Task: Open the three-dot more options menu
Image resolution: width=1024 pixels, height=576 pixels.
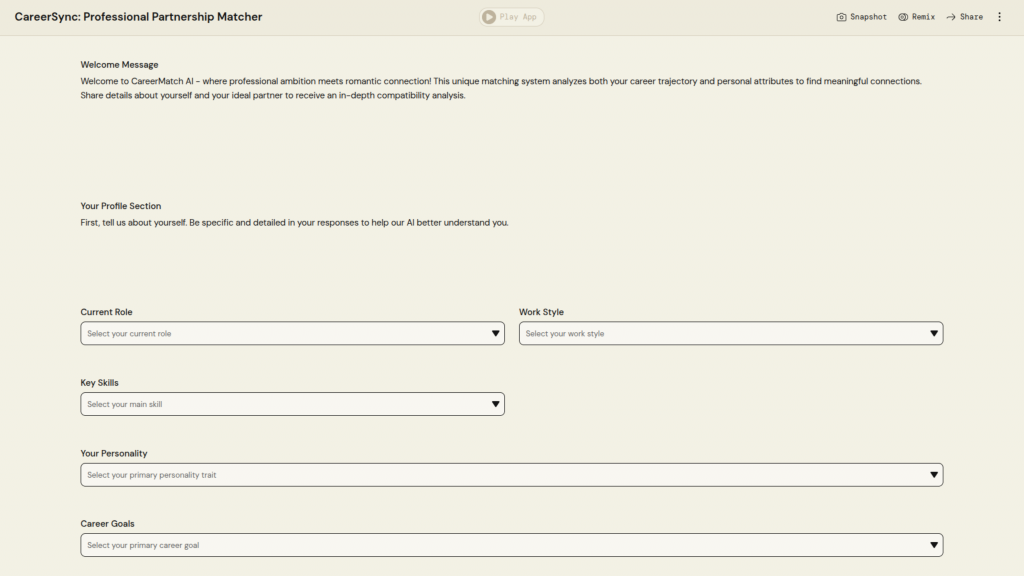Action: point(999,17)
